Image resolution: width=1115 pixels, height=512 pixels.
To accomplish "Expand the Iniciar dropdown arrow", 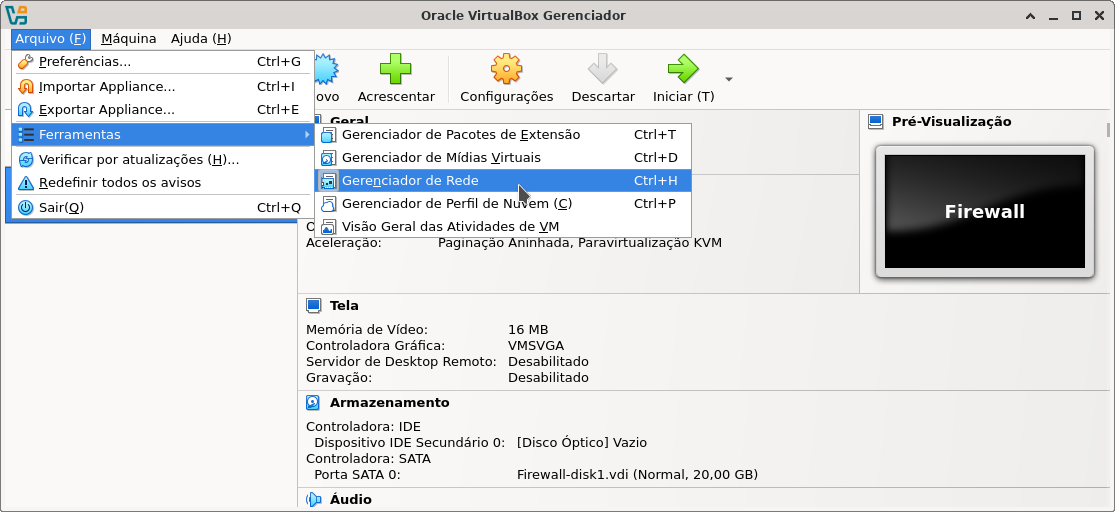I will pos(729,79).
